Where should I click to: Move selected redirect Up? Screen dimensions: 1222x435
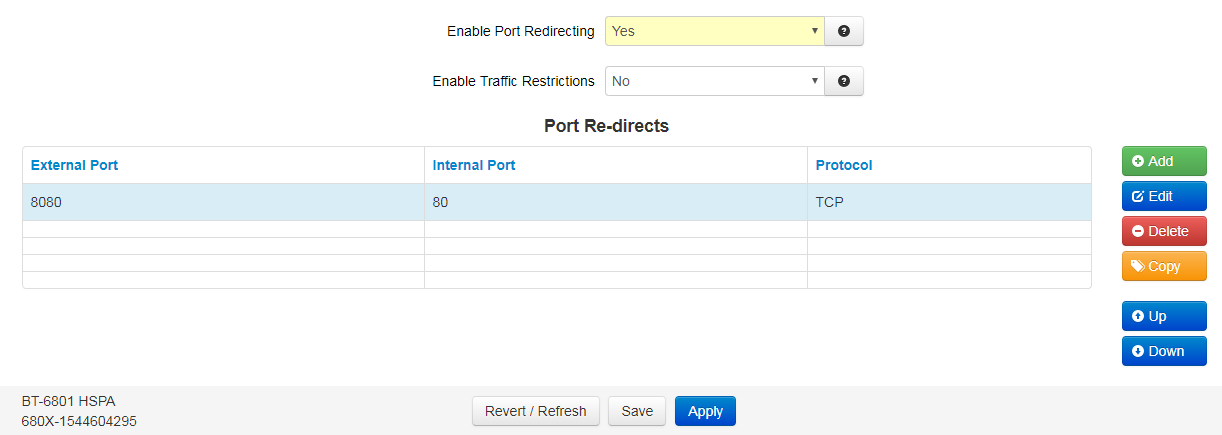[x=1164, y=316]
